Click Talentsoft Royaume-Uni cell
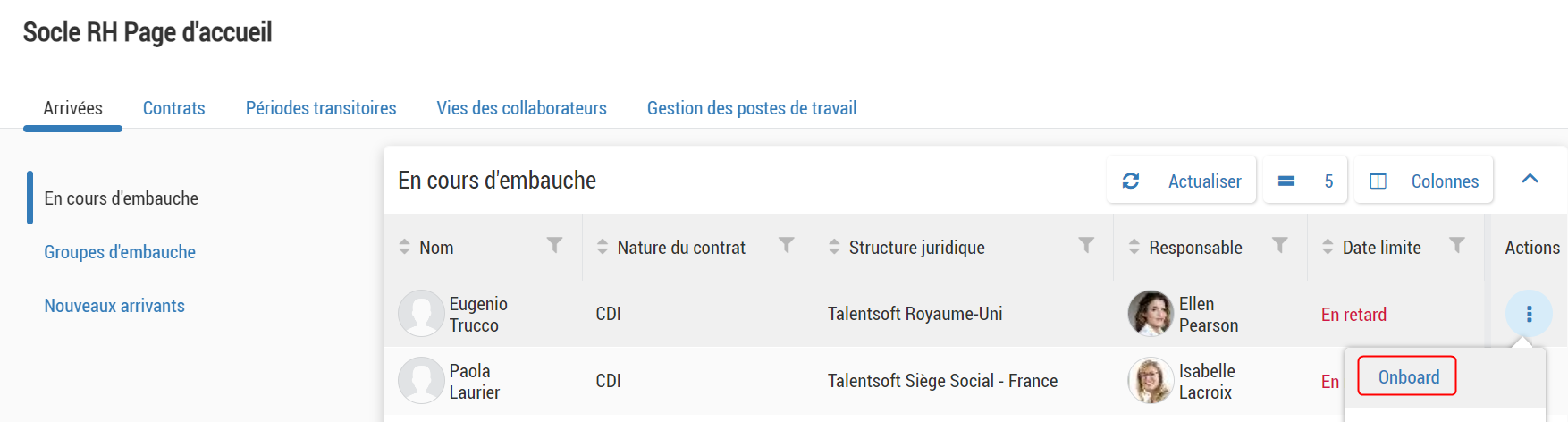The height and width of the screenshot is (422, 1568). click(x=915, y=314)
